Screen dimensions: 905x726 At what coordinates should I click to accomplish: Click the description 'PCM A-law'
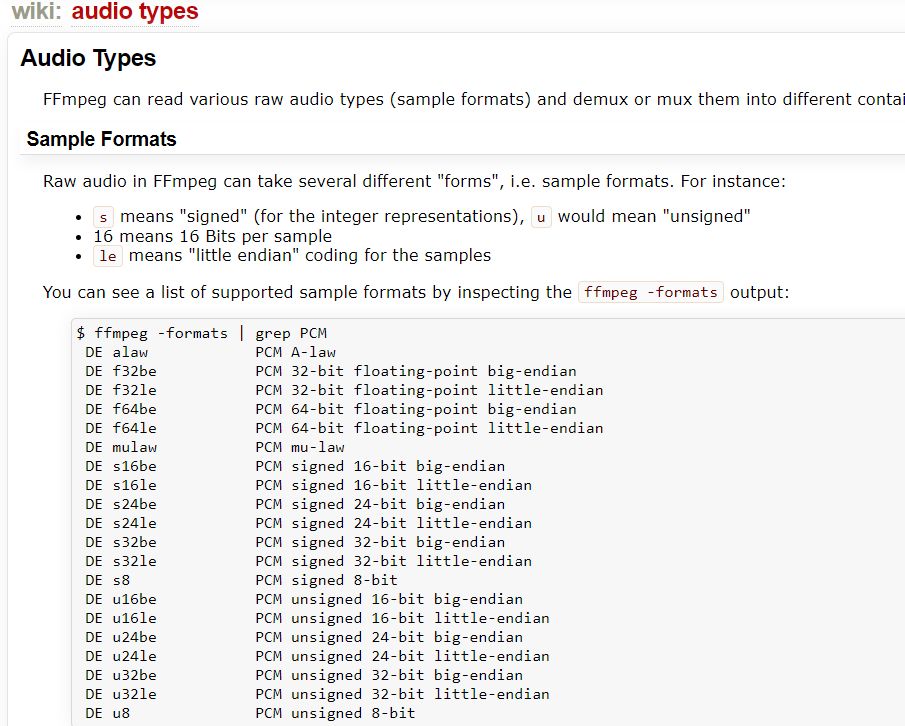tap(296, 352)
